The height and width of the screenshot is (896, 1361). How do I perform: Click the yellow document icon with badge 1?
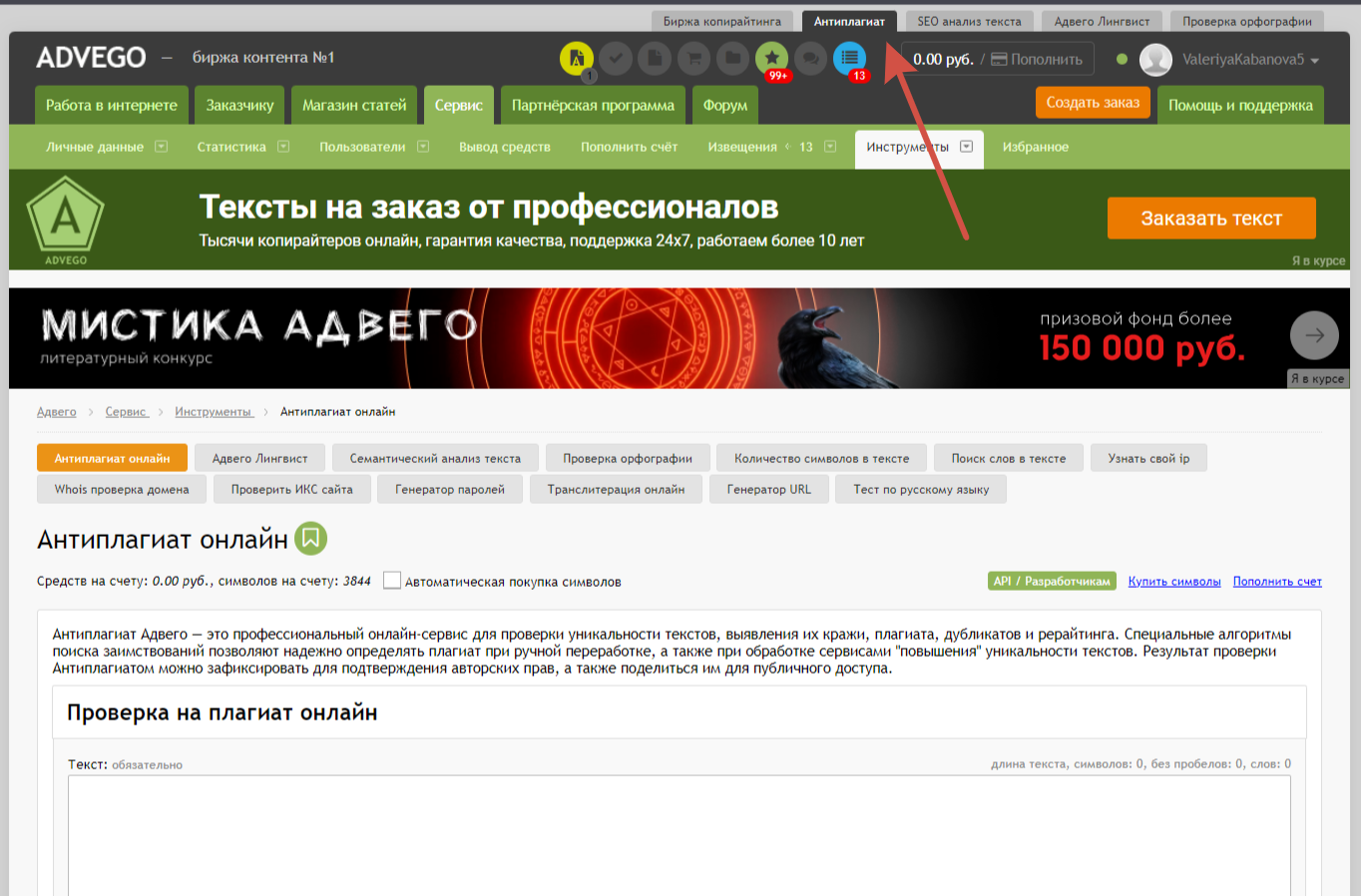[x=577, y=59]
